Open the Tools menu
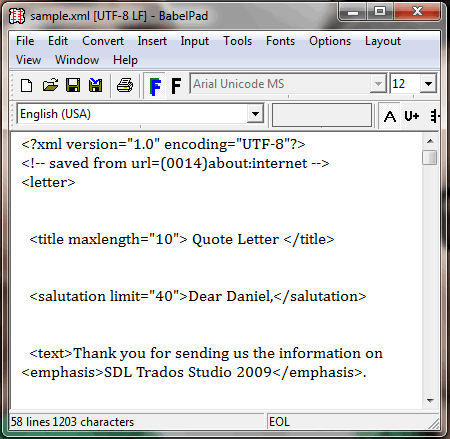This screenshot has width=450, height=439. [237, 41]
